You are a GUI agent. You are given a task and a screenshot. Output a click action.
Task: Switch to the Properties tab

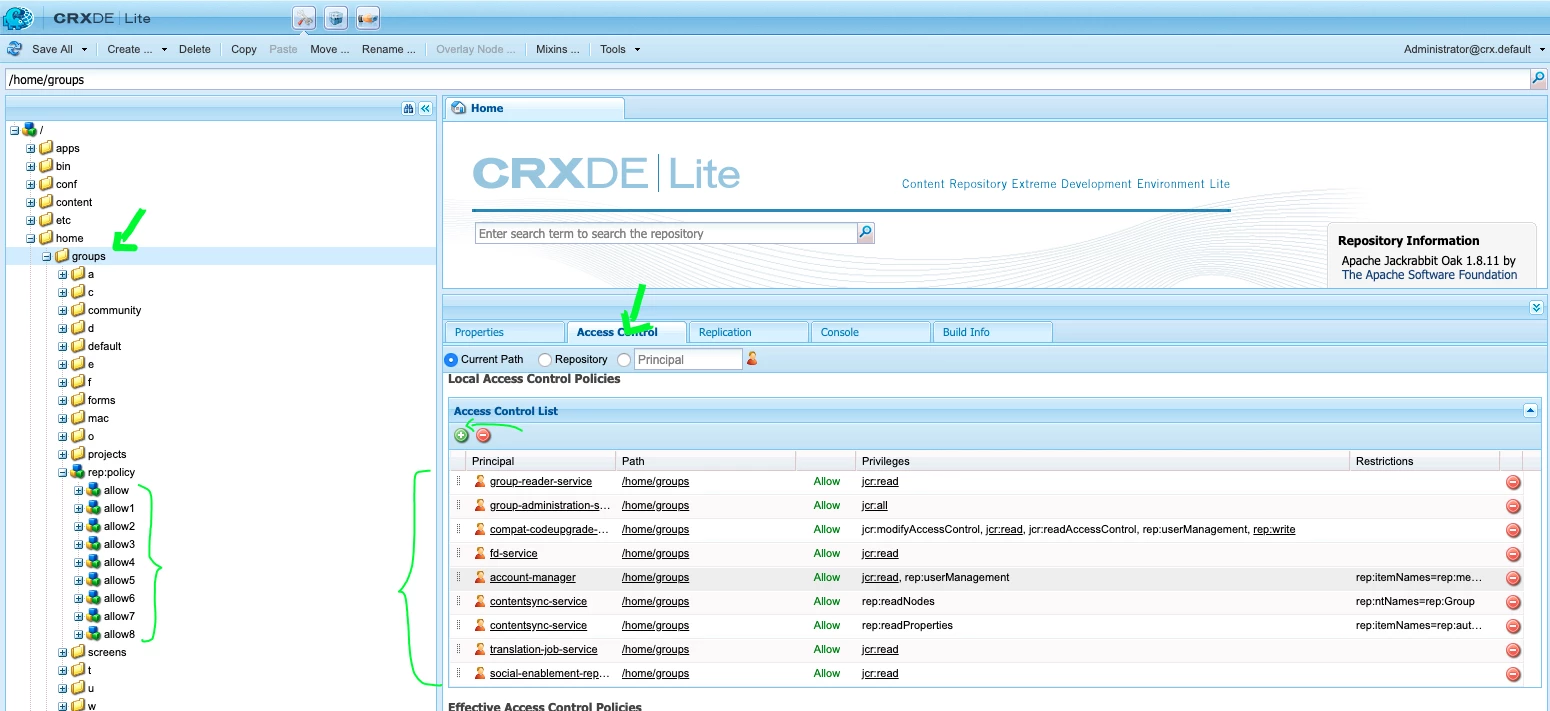pos(504,332)
